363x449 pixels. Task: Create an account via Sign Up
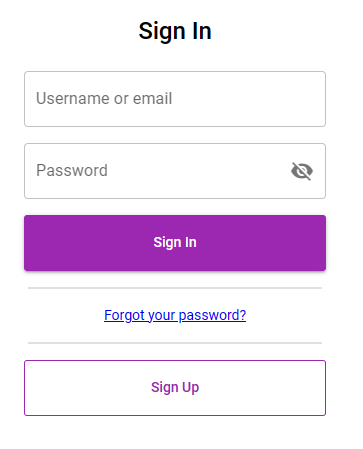pyautogui.click(x=175, y=388)
